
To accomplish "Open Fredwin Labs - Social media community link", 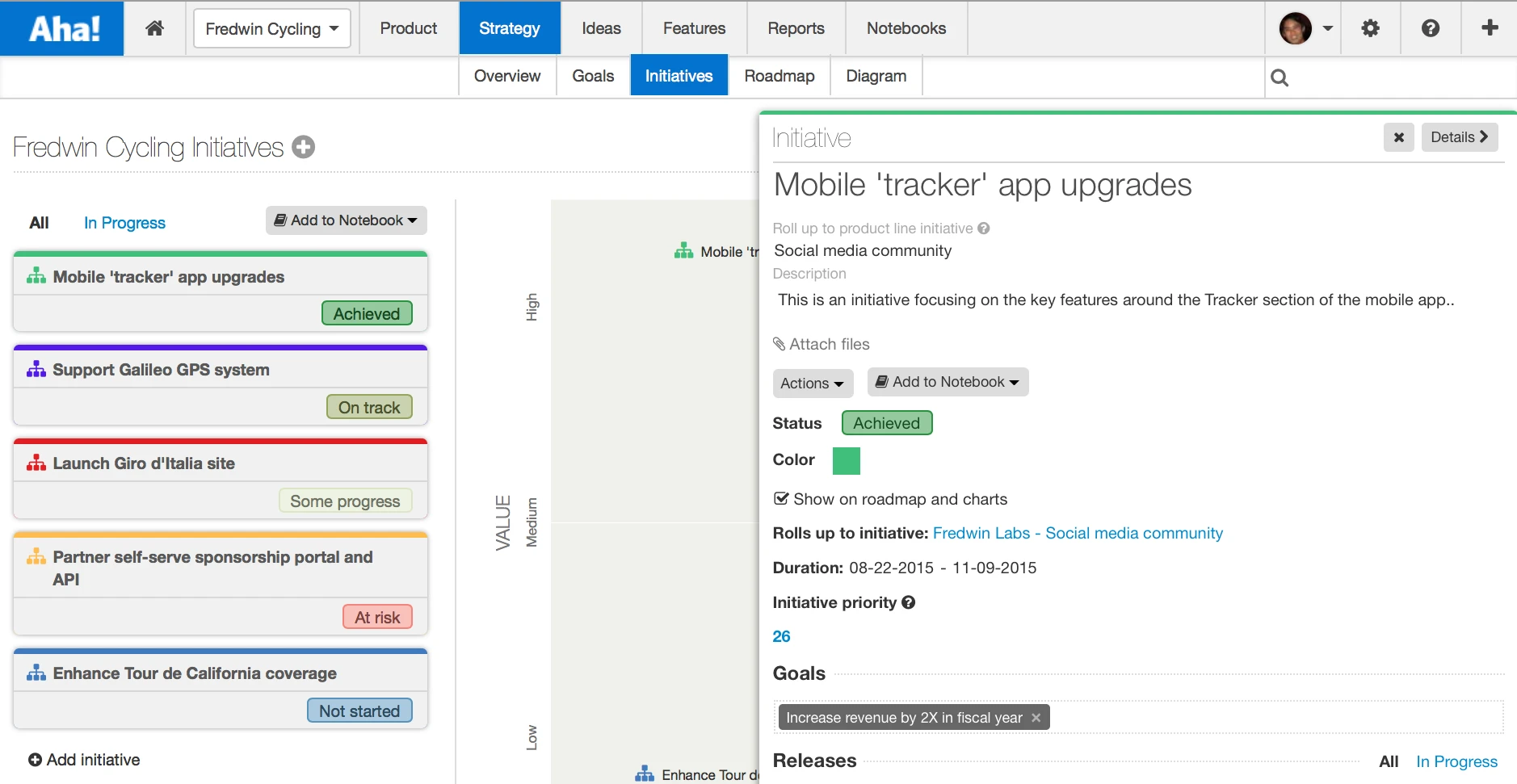I will tap(1078, 533).
